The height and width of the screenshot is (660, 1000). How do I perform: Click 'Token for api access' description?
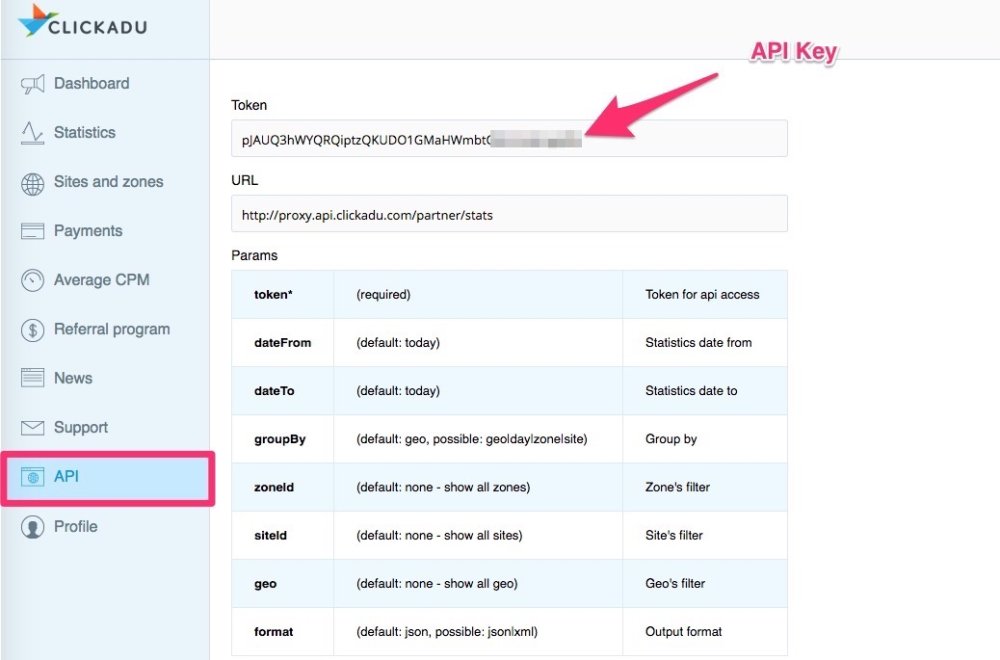point(702,295)
